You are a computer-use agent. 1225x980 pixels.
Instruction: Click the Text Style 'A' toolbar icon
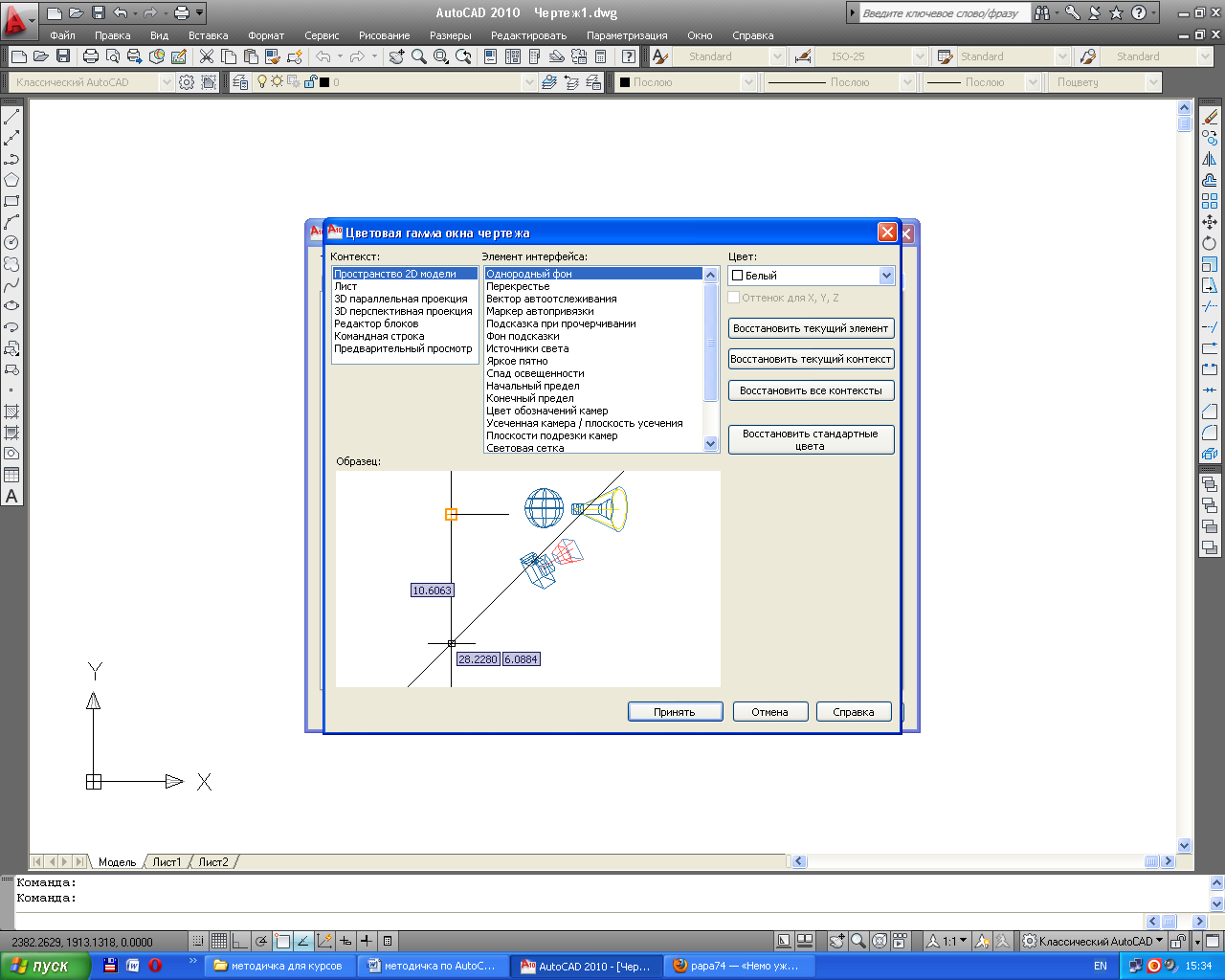coord(659,56)
